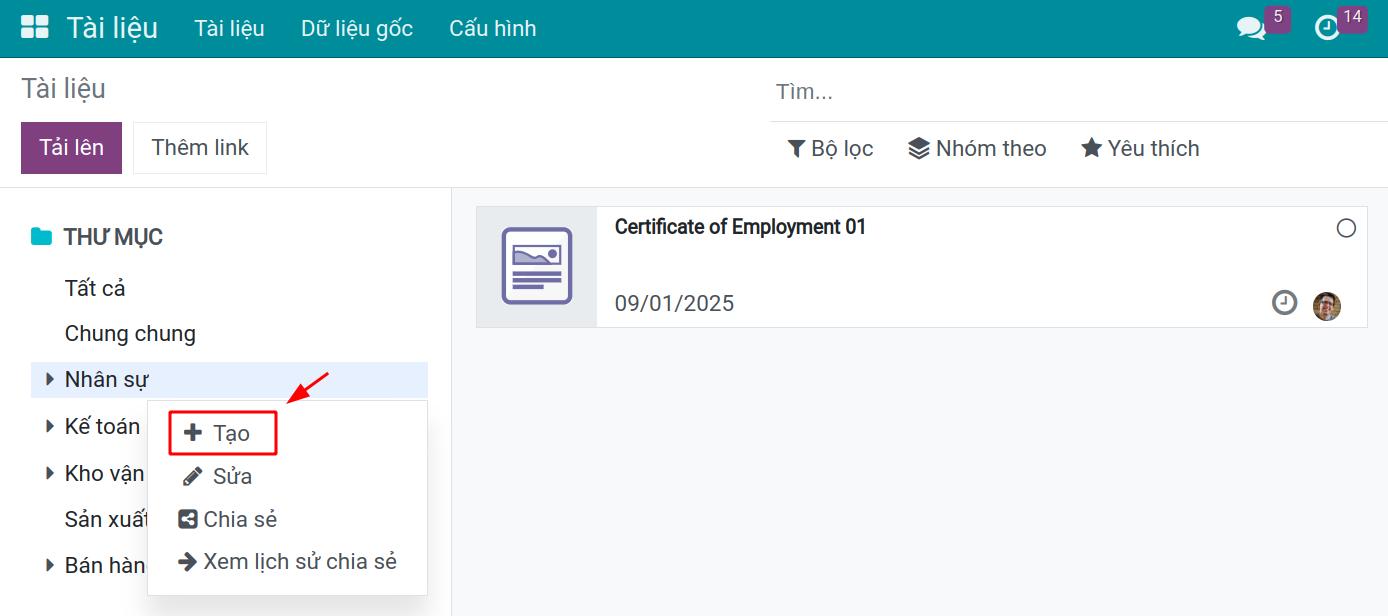1388x616 pixels.
Task: Select the Chung chung folder
Action: (x=130, y=333)
